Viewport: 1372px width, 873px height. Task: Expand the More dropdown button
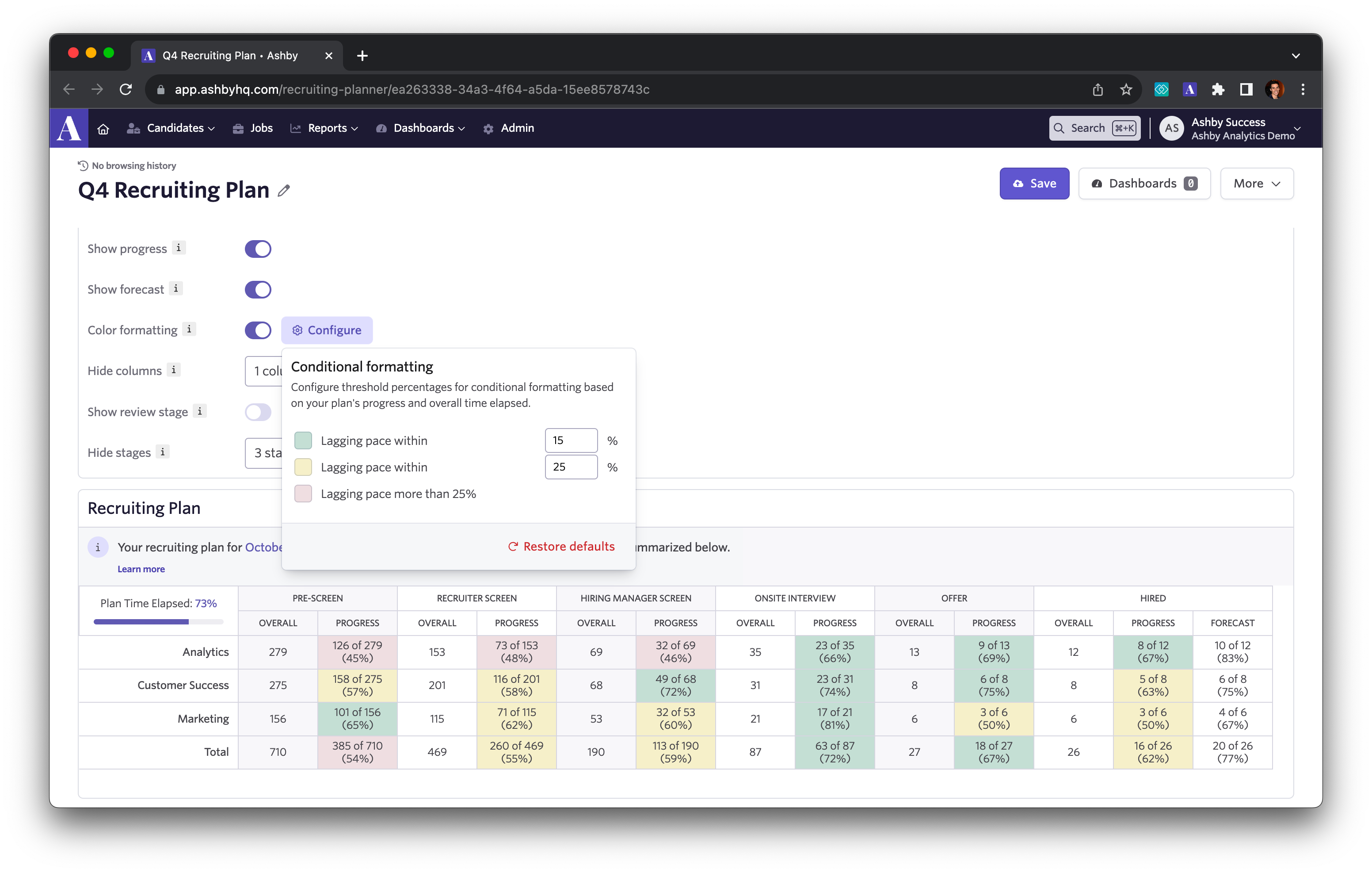(1256, 184)
